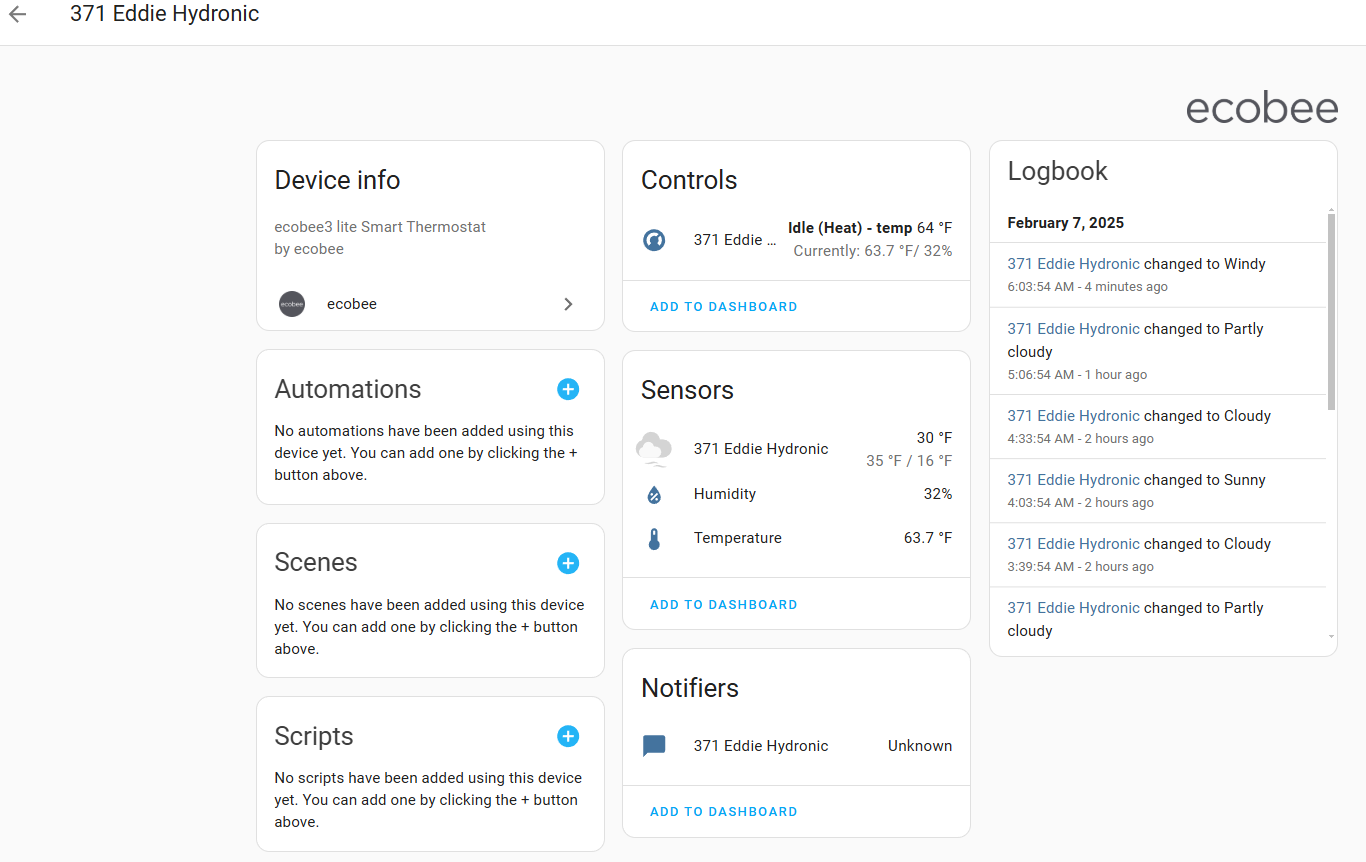Click the thermostat climate icon in Controls
This screenshot has width=1366, height=862.
point(654,240)
